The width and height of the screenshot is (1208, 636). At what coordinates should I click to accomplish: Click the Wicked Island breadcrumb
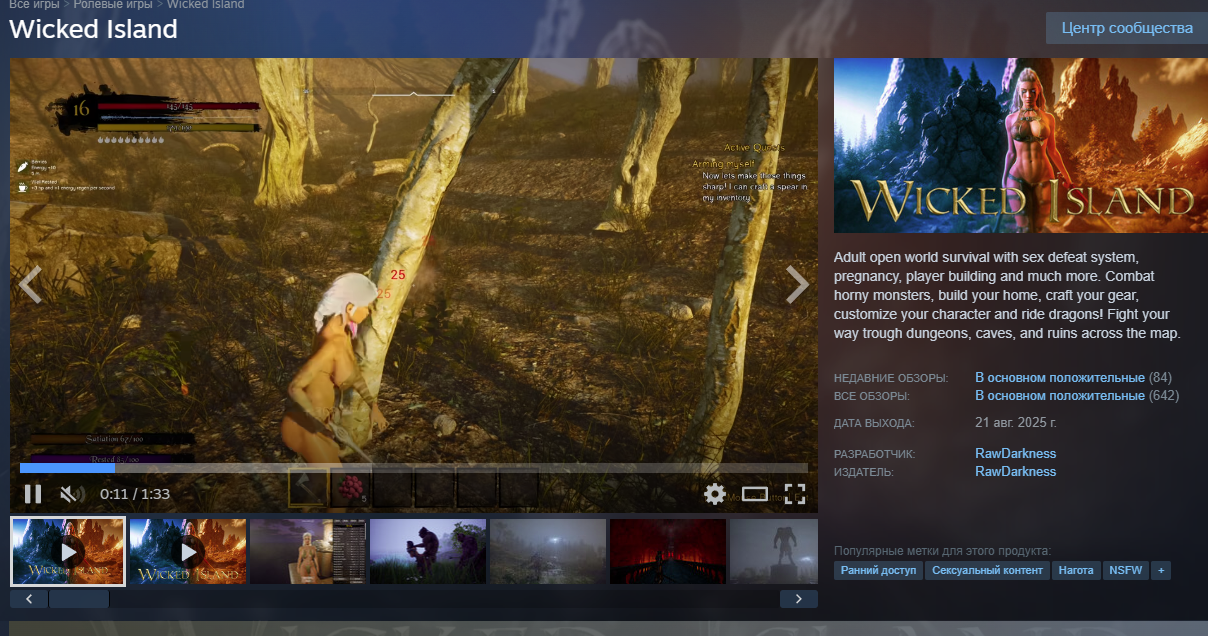tap(206, 4)
